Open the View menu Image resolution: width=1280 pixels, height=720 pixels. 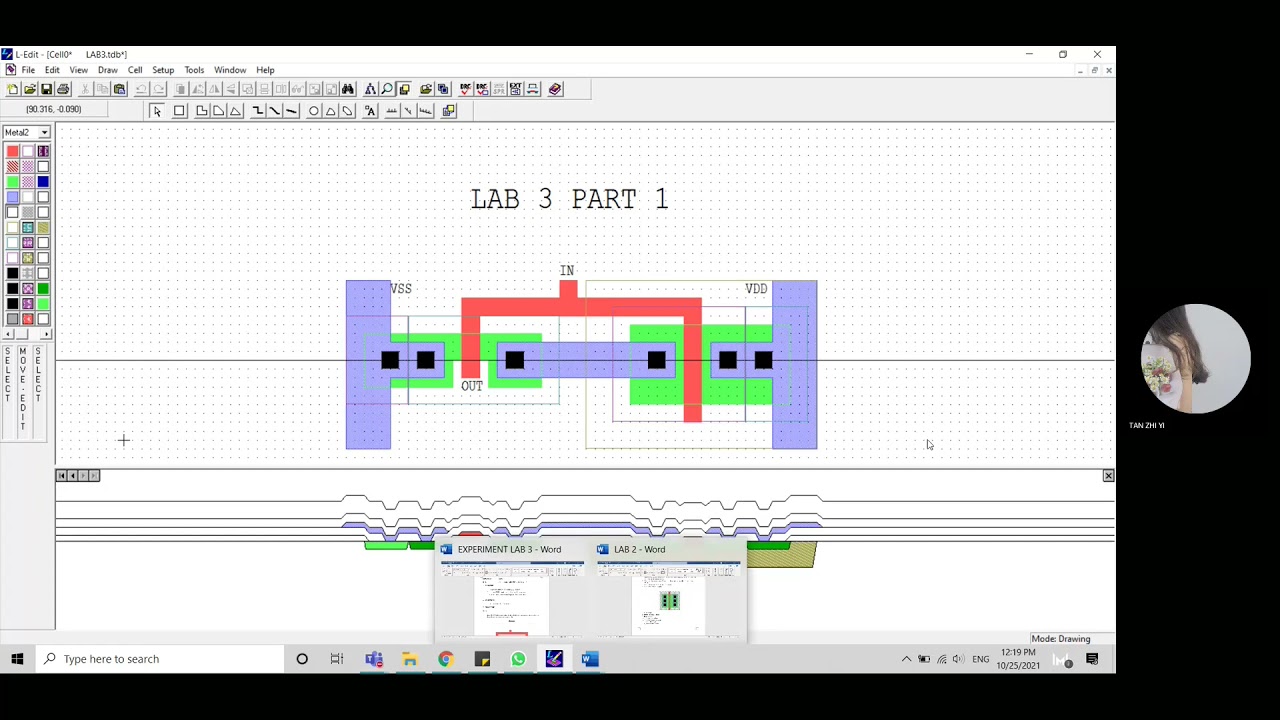click(x=78, y=70)
